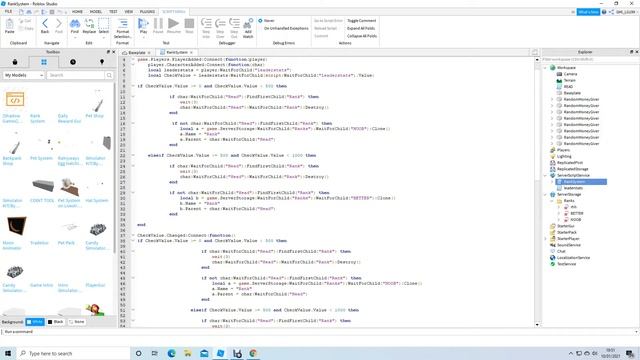This screenshot has width=640, height=360.
Task: Switch to the TEST ribbon tab
Action: click(x=113, y=11)
